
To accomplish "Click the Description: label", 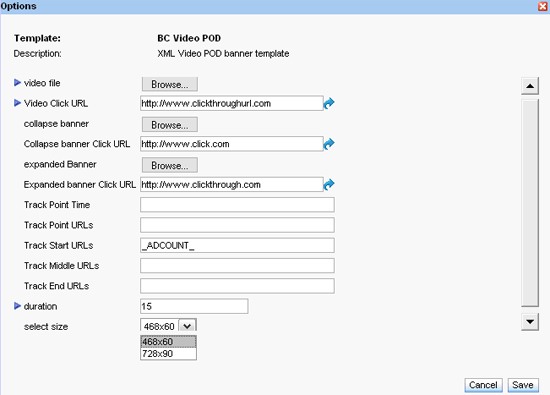I will [37, 54].
